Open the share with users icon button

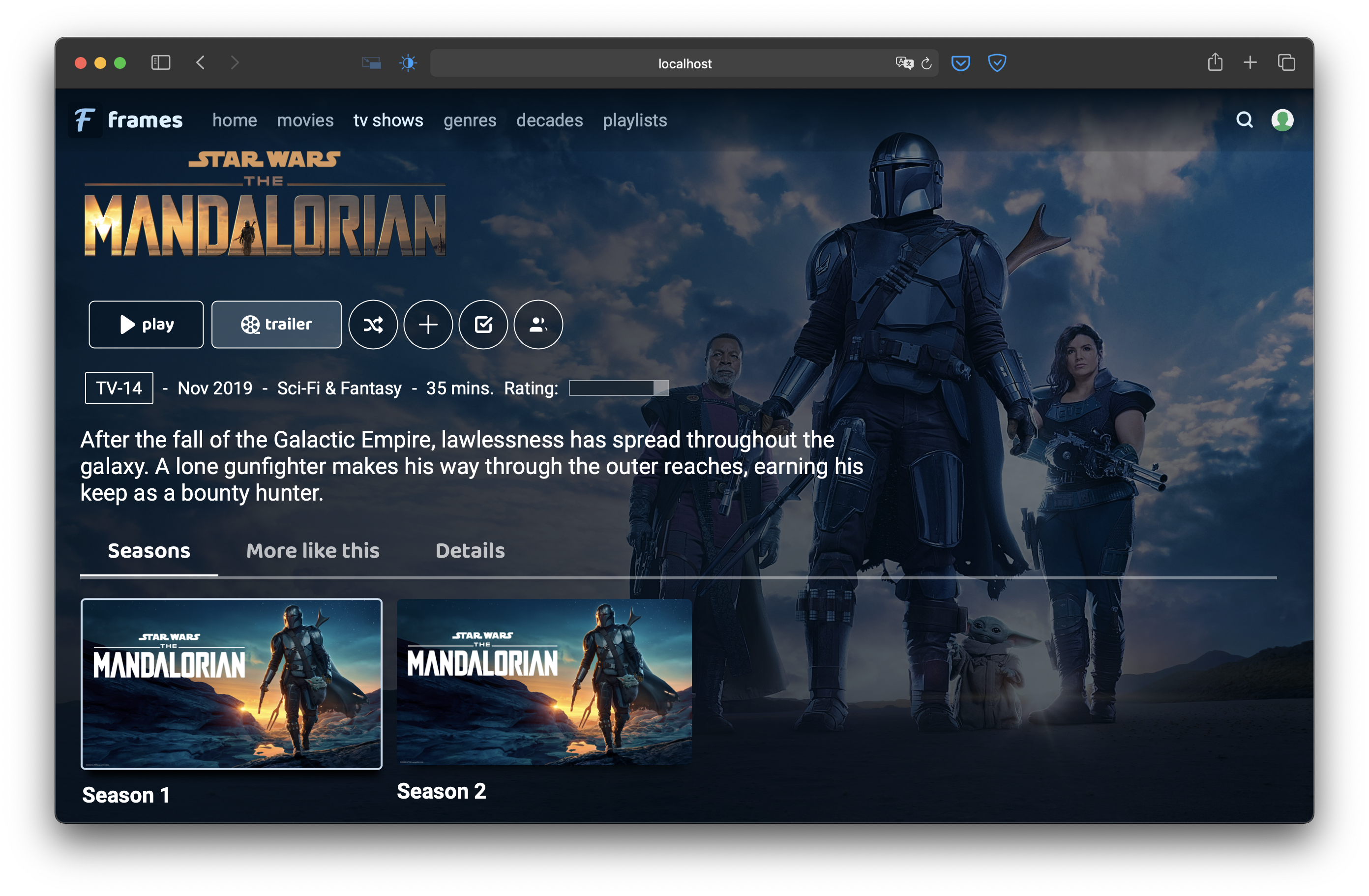tap(538, 325)
